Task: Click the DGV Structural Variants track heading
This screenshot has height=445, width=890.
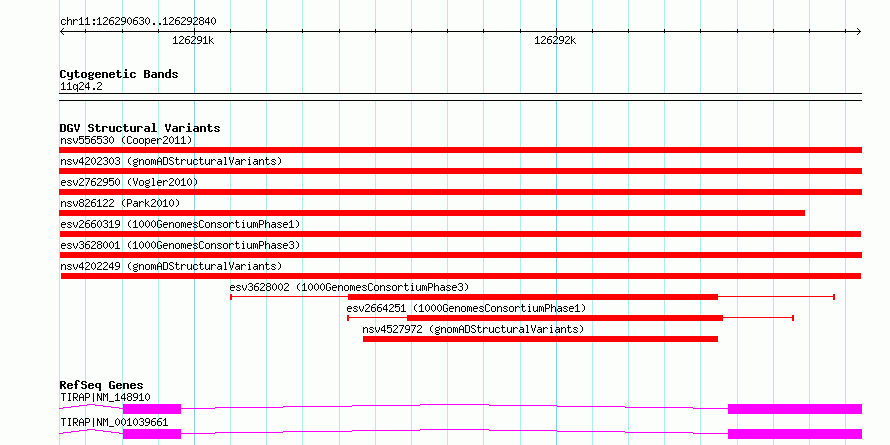Action: click(140, 128)
